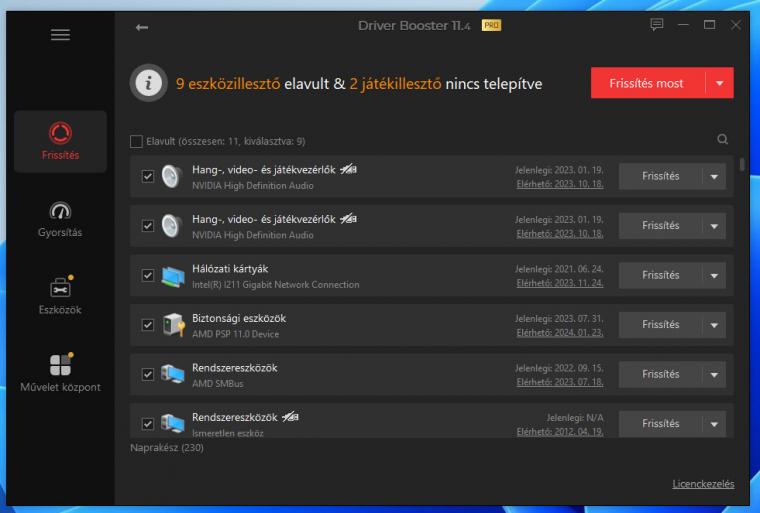Click the Művelet központ grid icon

click(x=61, y=365)
